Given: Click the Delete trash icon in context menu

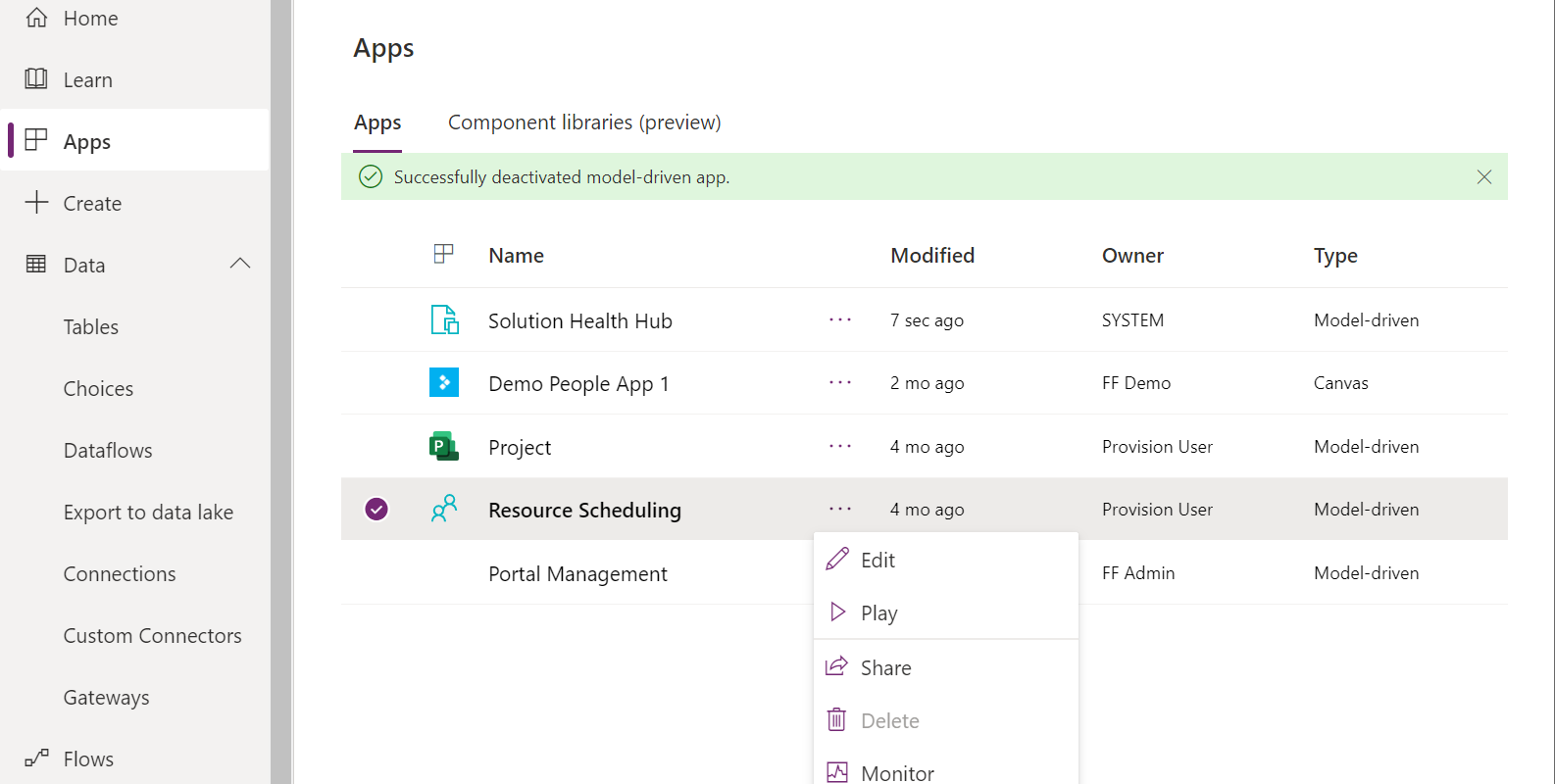Looking at the screenshot, I should tap(836, 720).
